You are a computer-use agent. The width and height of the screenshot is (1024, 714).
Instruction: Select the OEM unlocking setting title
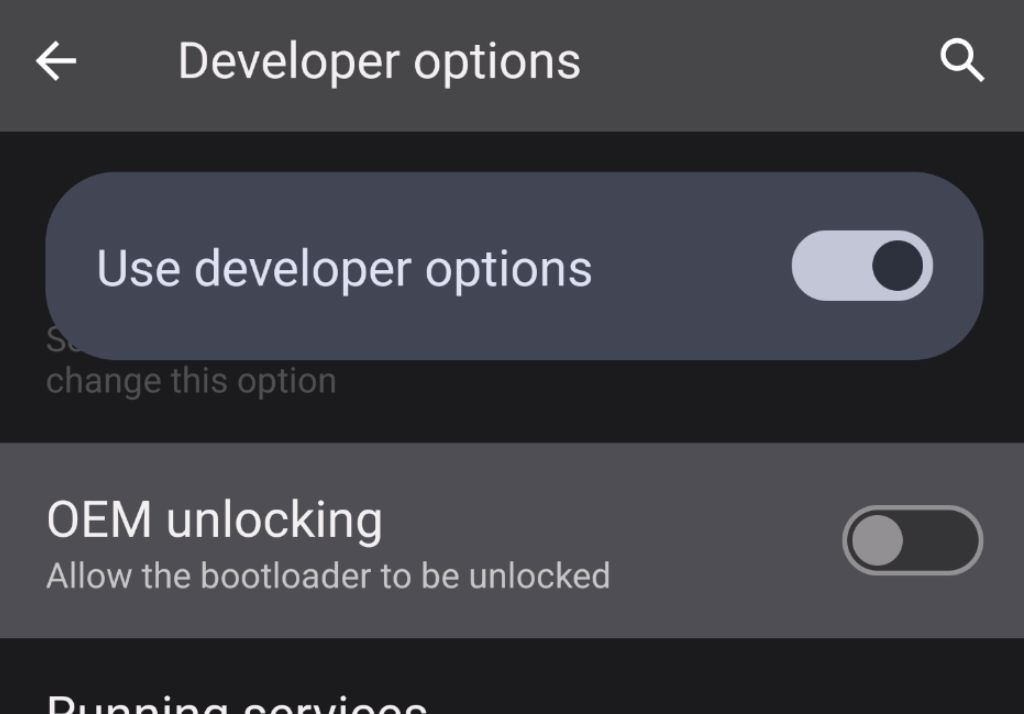coord(214,520)
